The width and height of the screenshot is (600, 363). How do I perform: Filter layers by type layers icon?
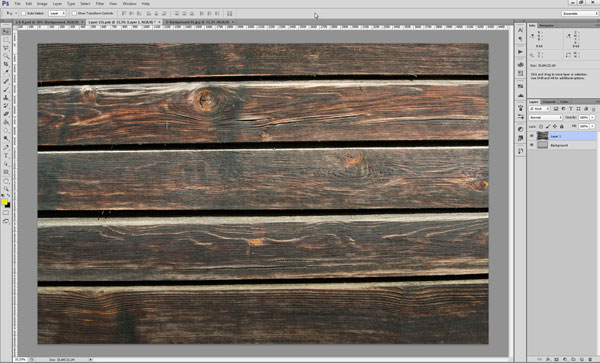coord(571,109)
